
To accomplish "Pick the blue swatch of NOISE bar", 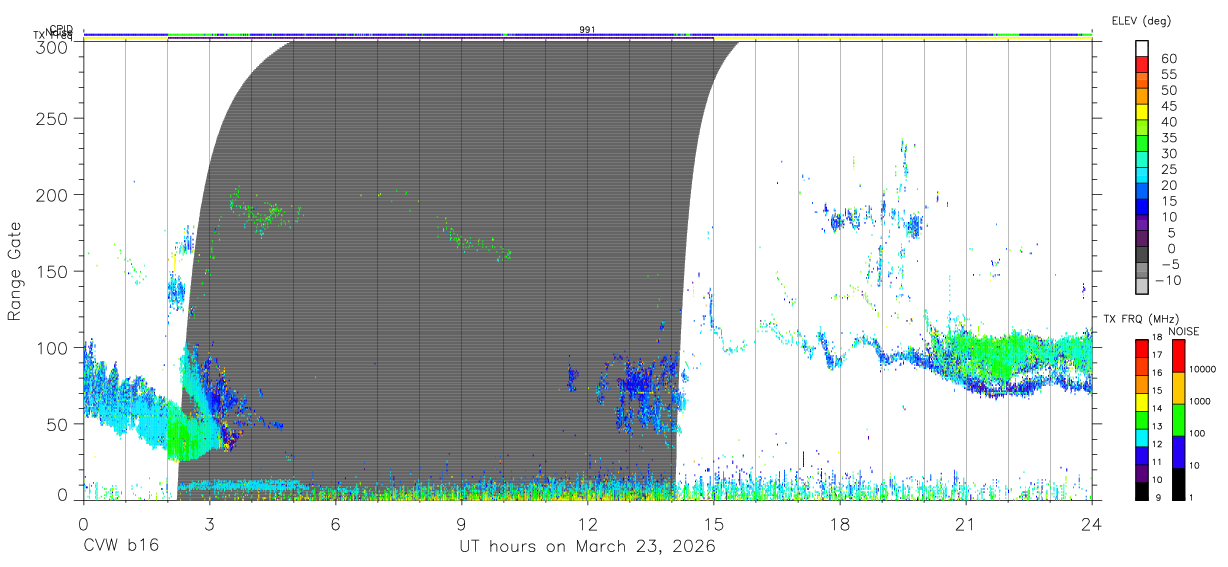I will (x=1178, y=450).
